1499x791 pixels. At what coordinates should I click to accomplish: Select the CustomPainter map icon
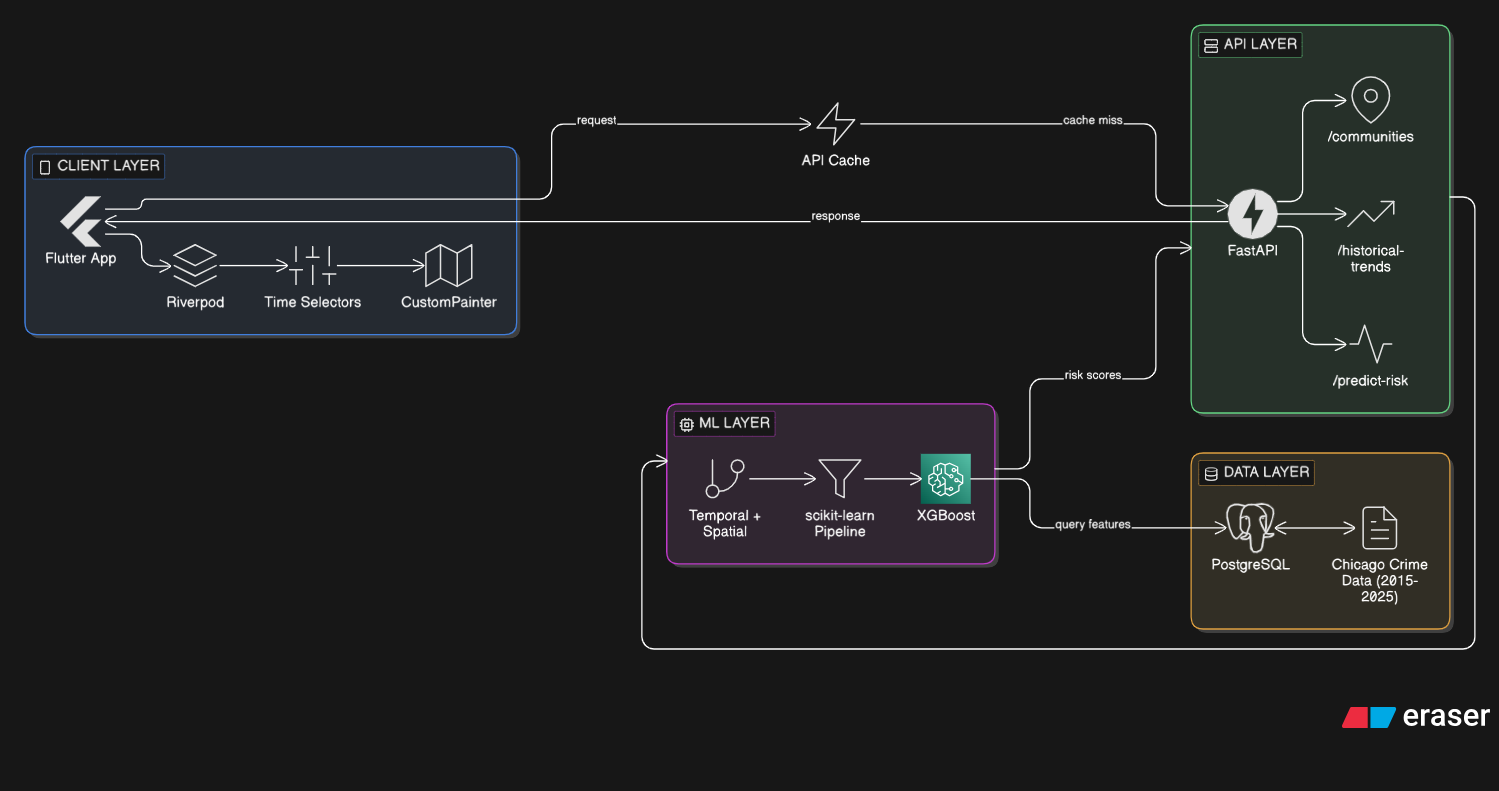pos(448,266)
